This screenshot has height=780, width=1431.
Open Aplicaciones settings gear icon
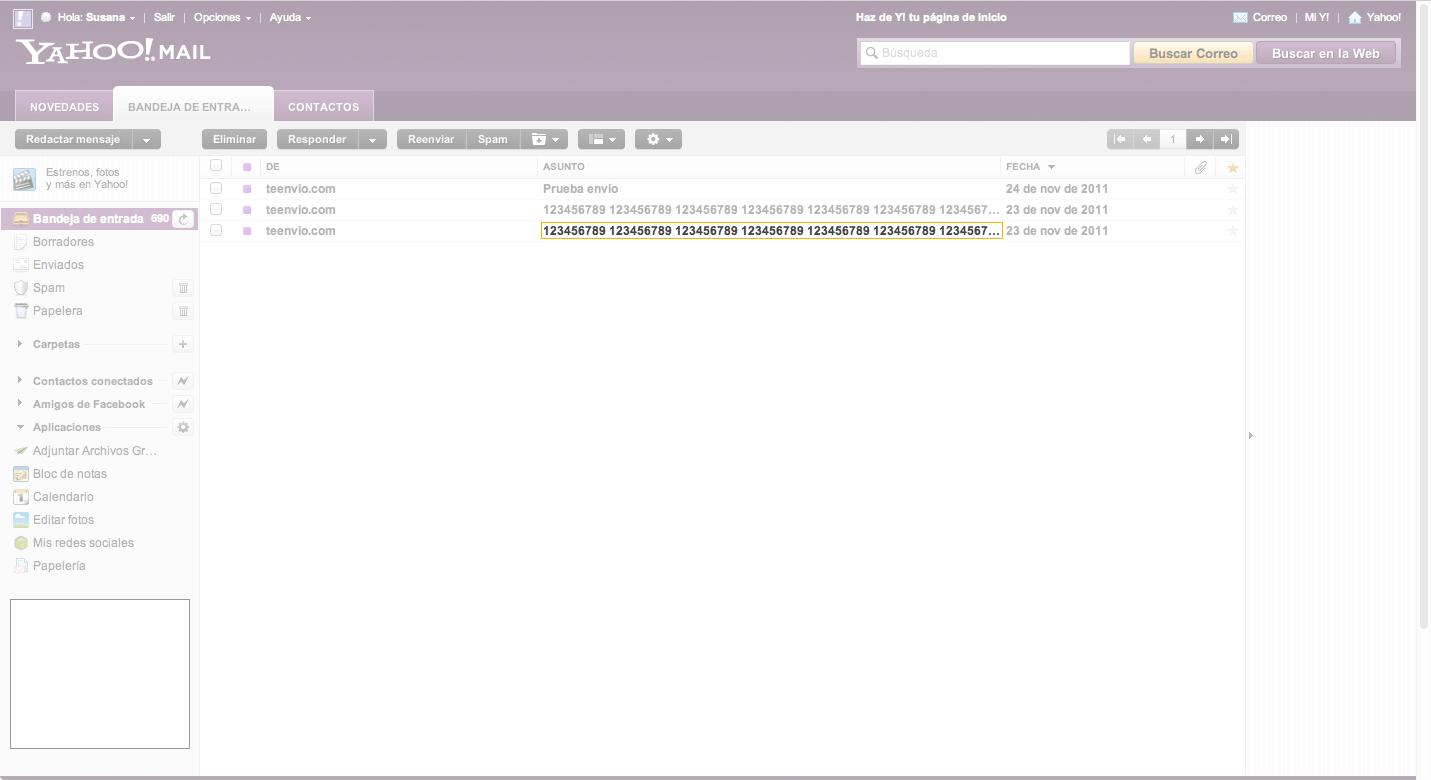(183, 427)
